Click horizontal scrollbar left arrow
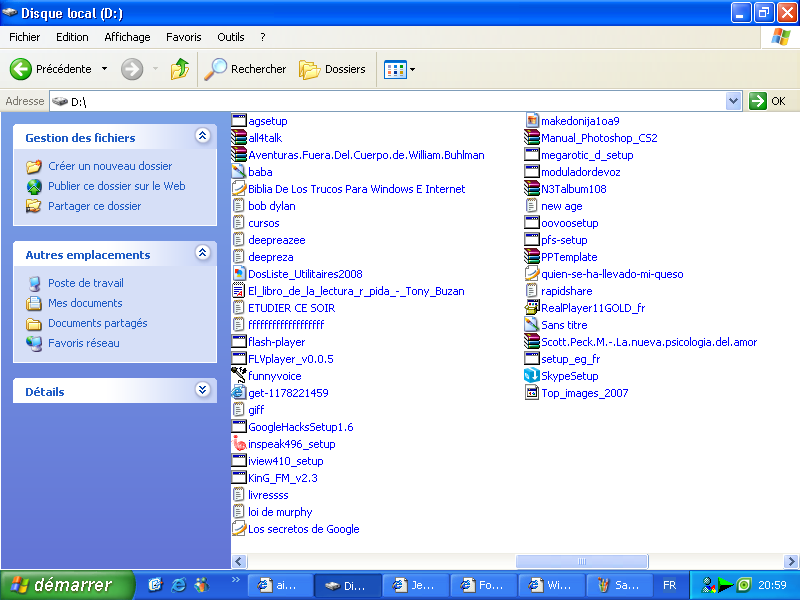This screenshot has height=600, width=800. pos(239,561)
